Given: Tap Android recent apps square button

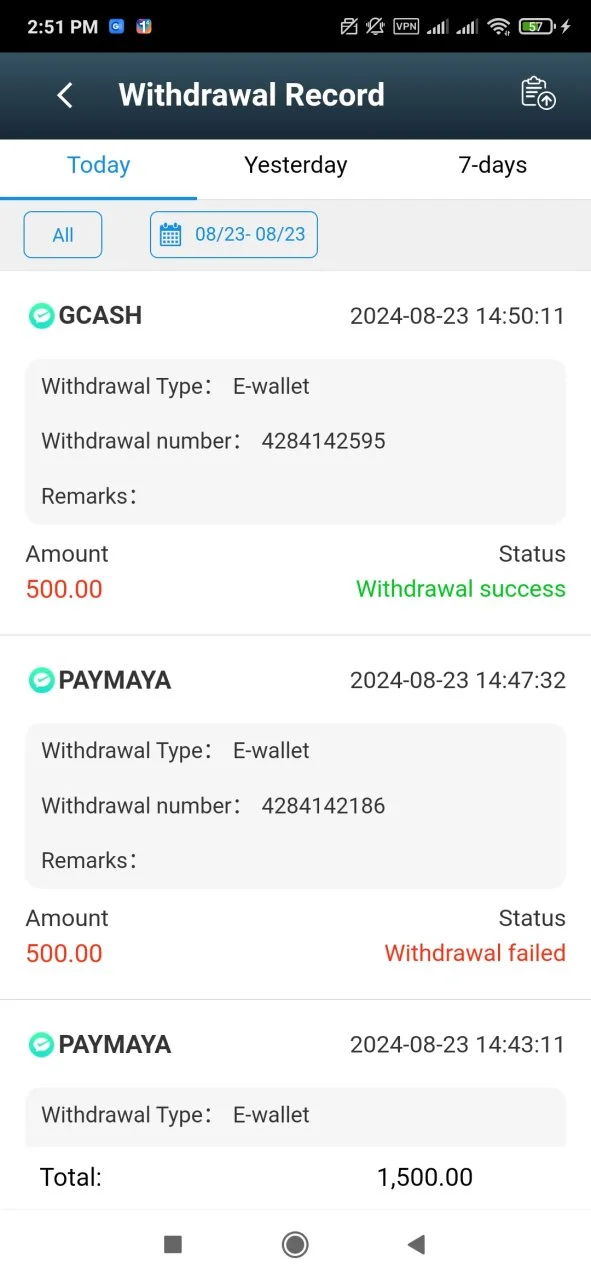Looking at the screenshot, I should pos(173,1244).
